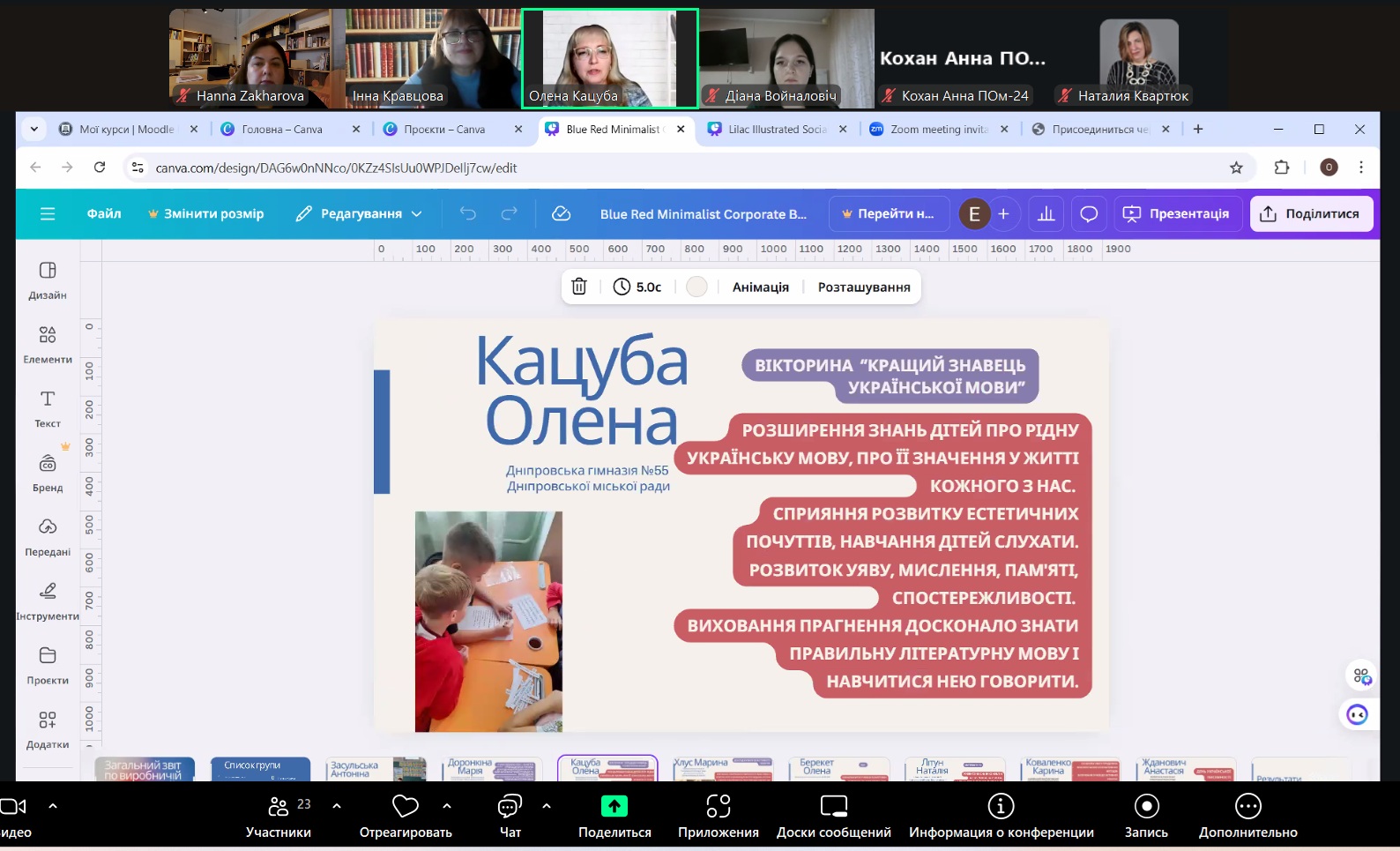Toggle the participants list (Участники)

click(279, 816)
